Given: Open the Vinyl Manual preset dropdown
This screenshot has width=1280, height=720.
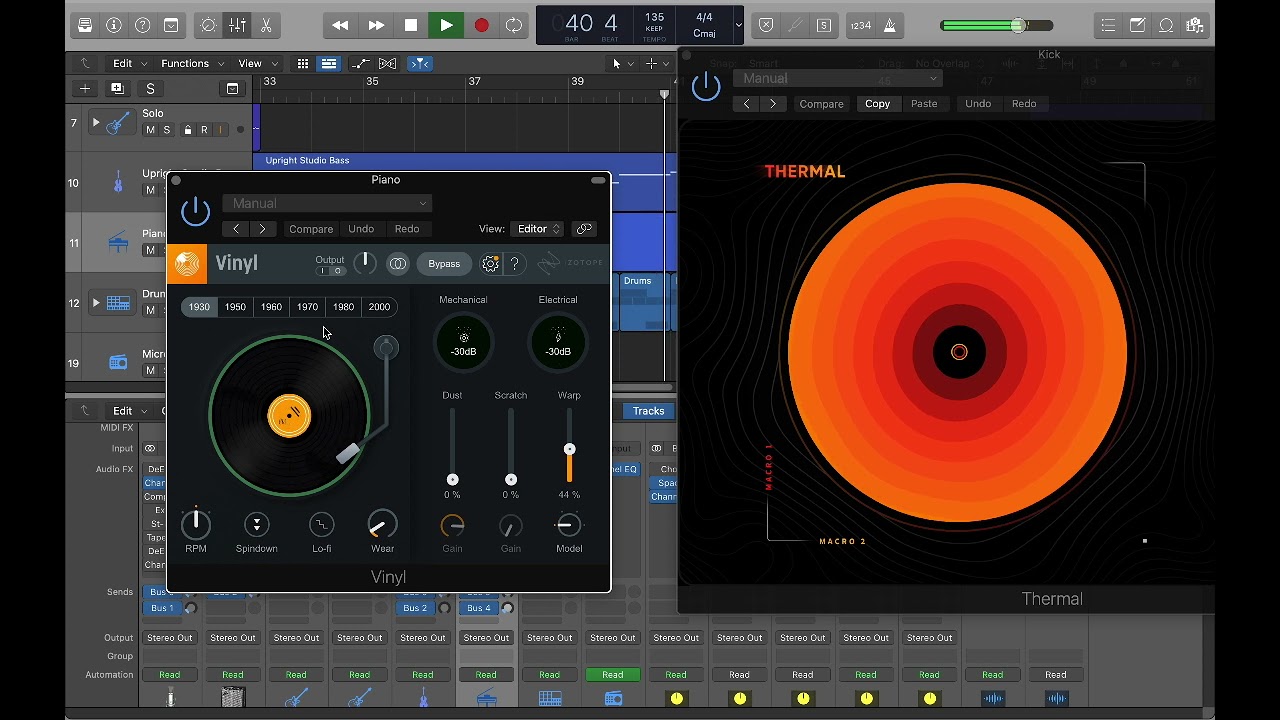Looking at the screenshot, I should tap(327, 203).
